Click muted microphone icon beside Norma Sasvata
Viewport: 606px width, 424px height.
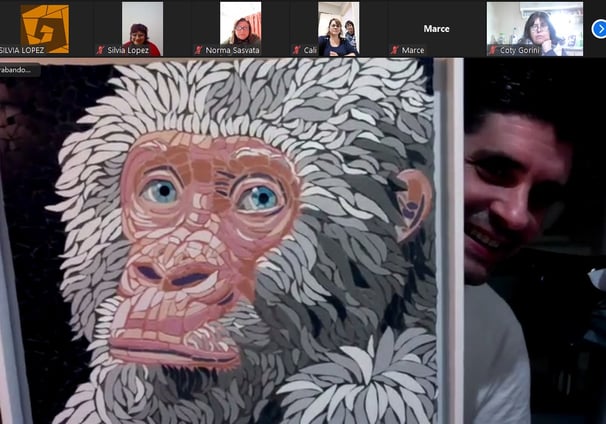[x=199, y=50]
